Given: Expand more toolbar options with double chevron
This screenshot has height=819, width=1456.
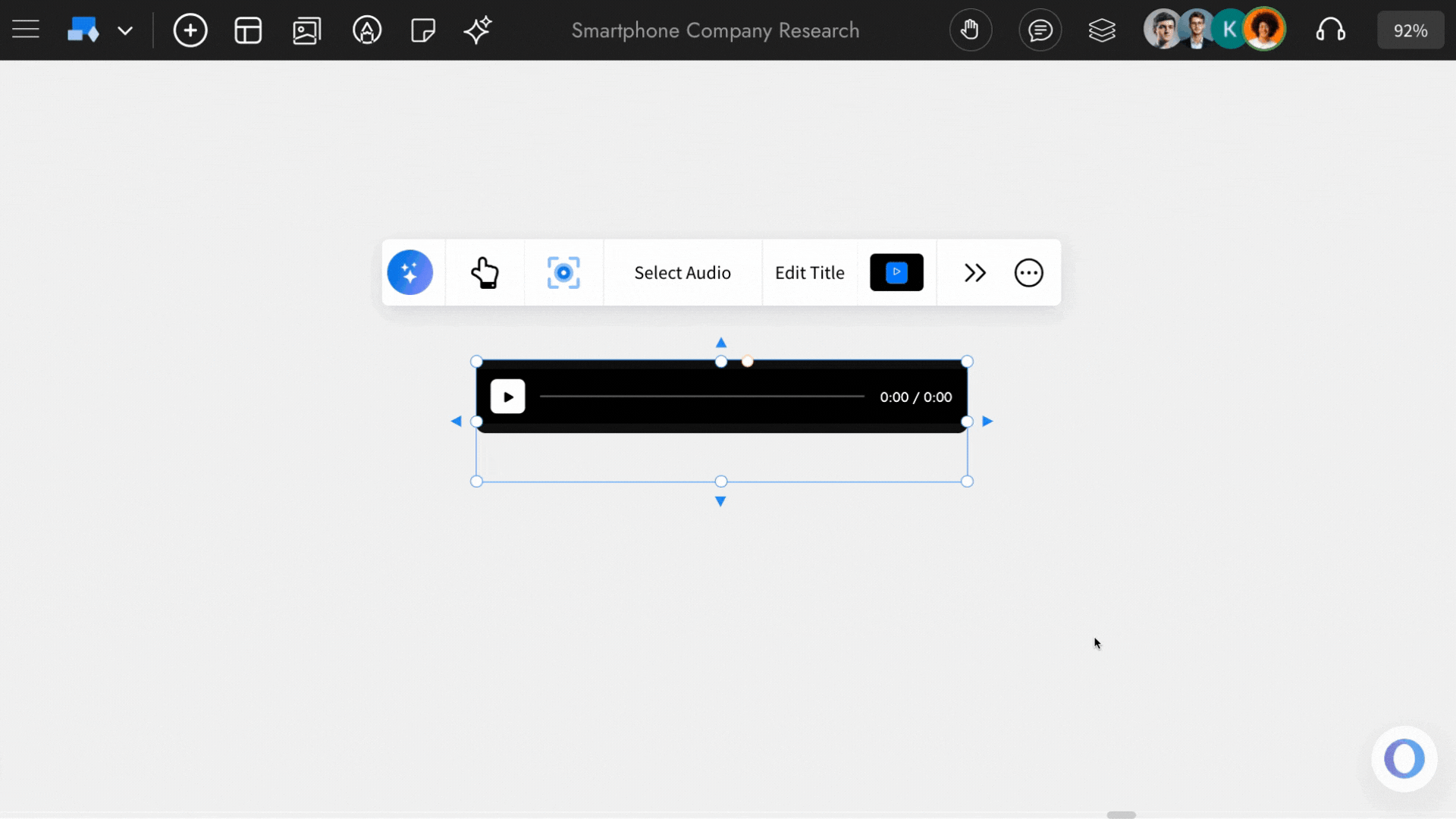Looking at the screenshot, I should point(974,272).
